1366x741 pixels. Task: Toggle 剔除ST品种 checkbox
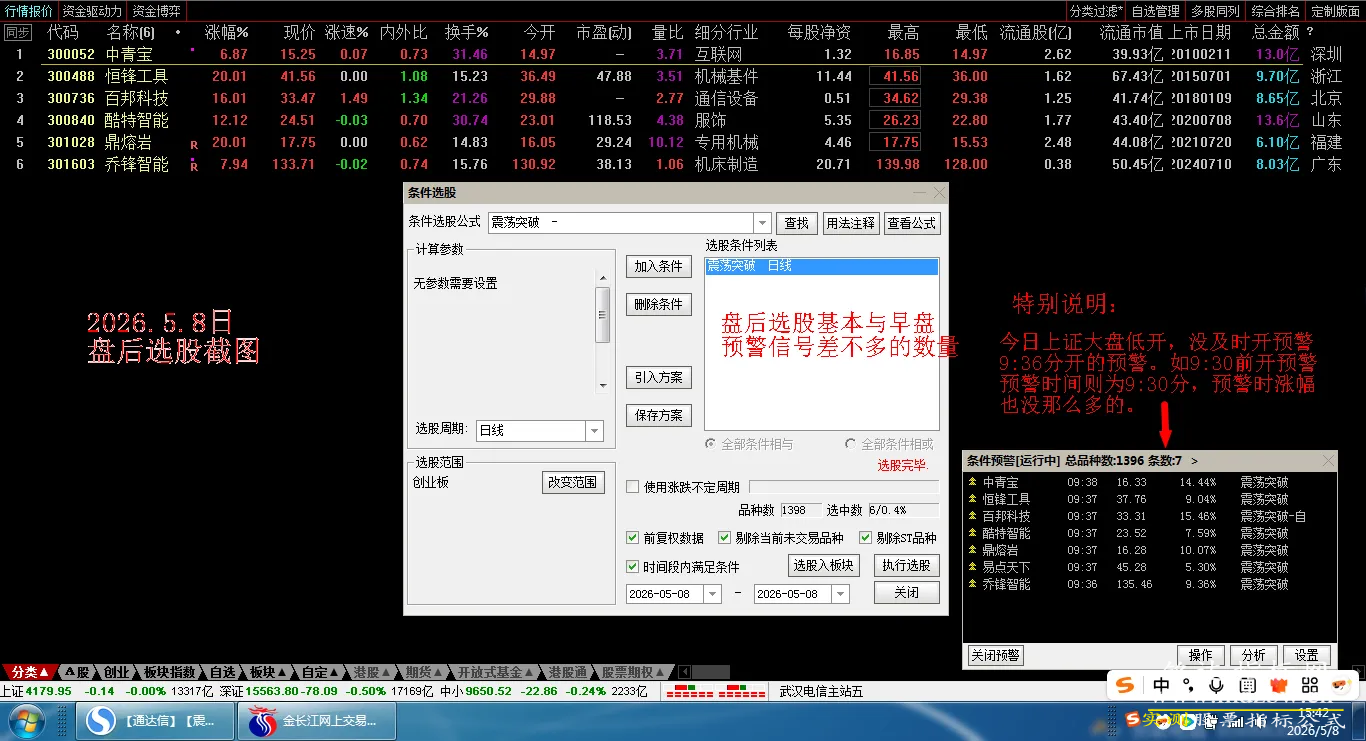click(x=866, y=538)
